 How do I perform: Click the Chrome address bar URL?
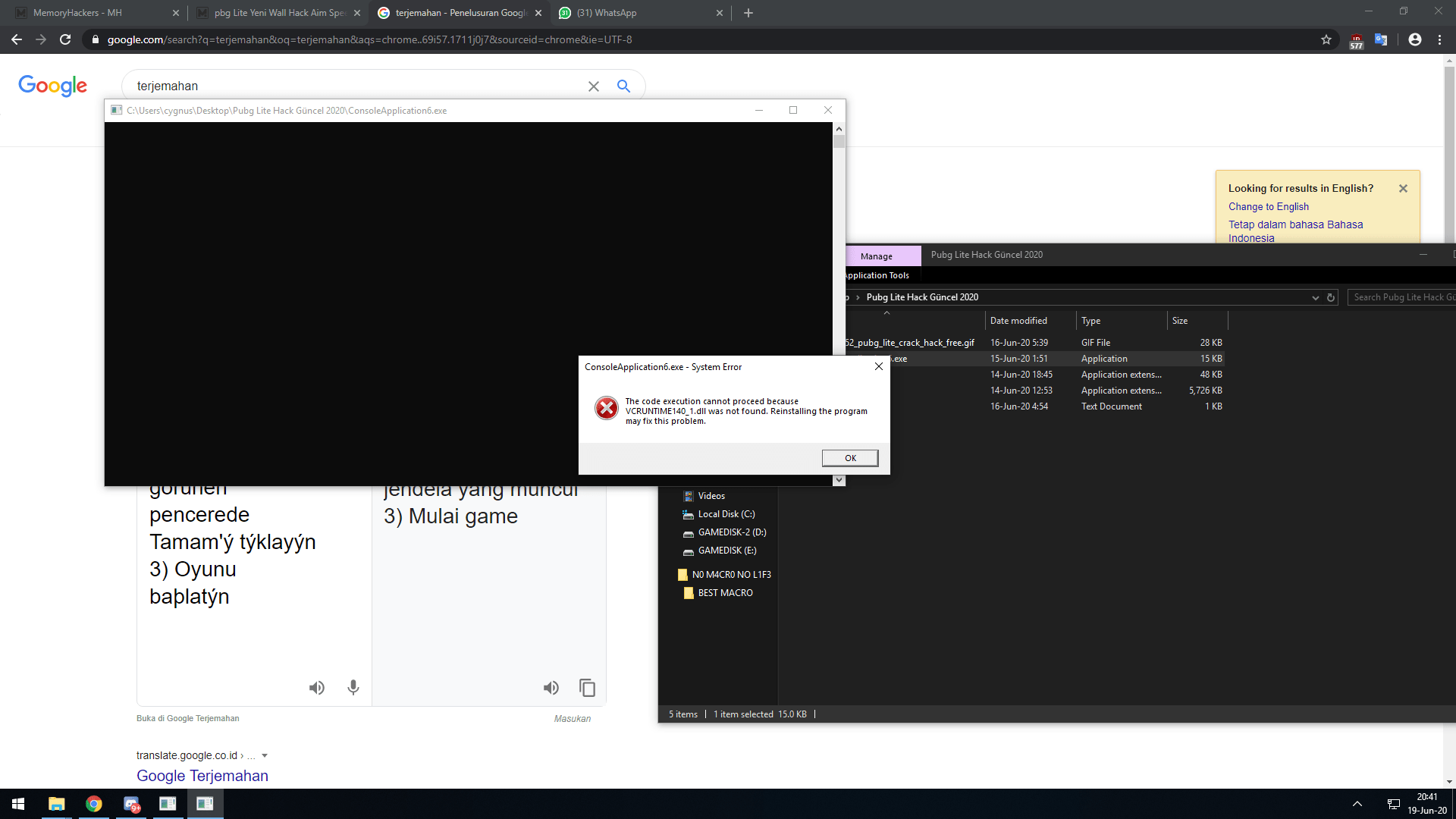pyautogui.click(x=369, y=39)
